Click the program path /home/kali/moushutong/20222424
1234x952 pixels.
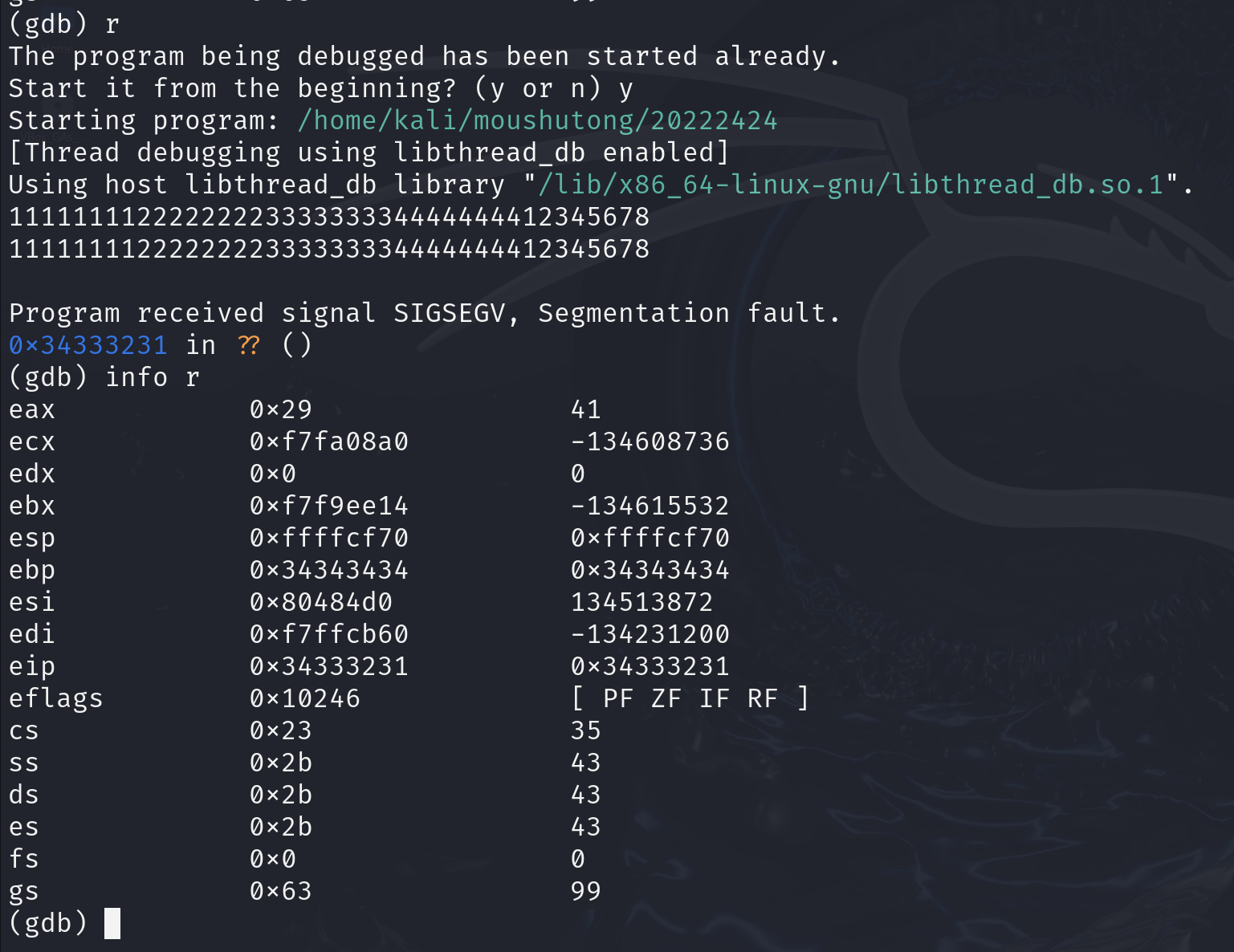click(x=537, y=120)
